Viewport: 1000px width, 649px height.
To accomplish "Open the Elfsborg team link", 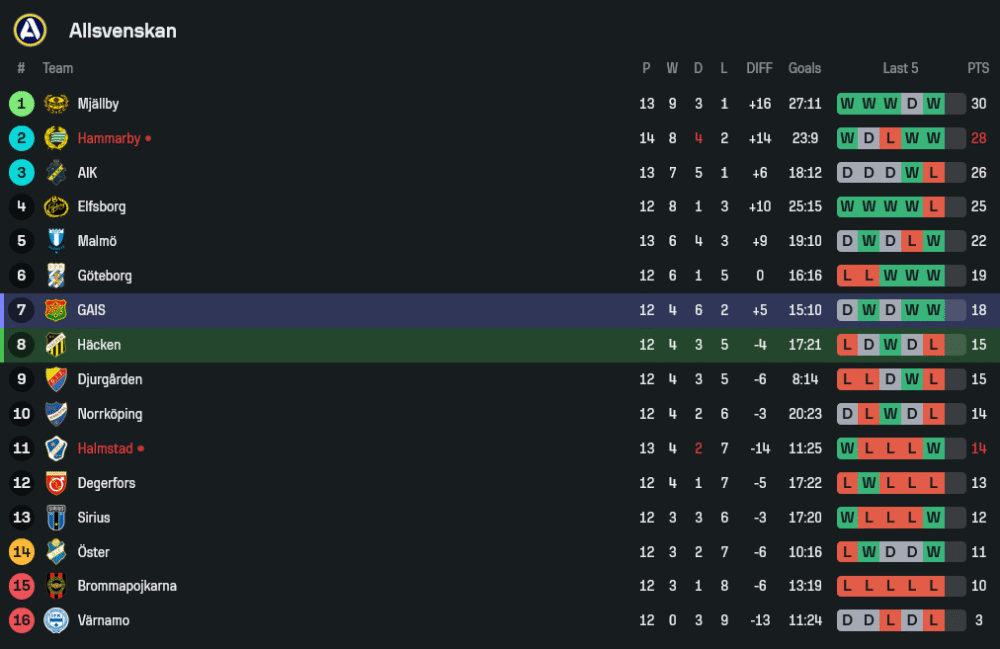I will point(101,207).
